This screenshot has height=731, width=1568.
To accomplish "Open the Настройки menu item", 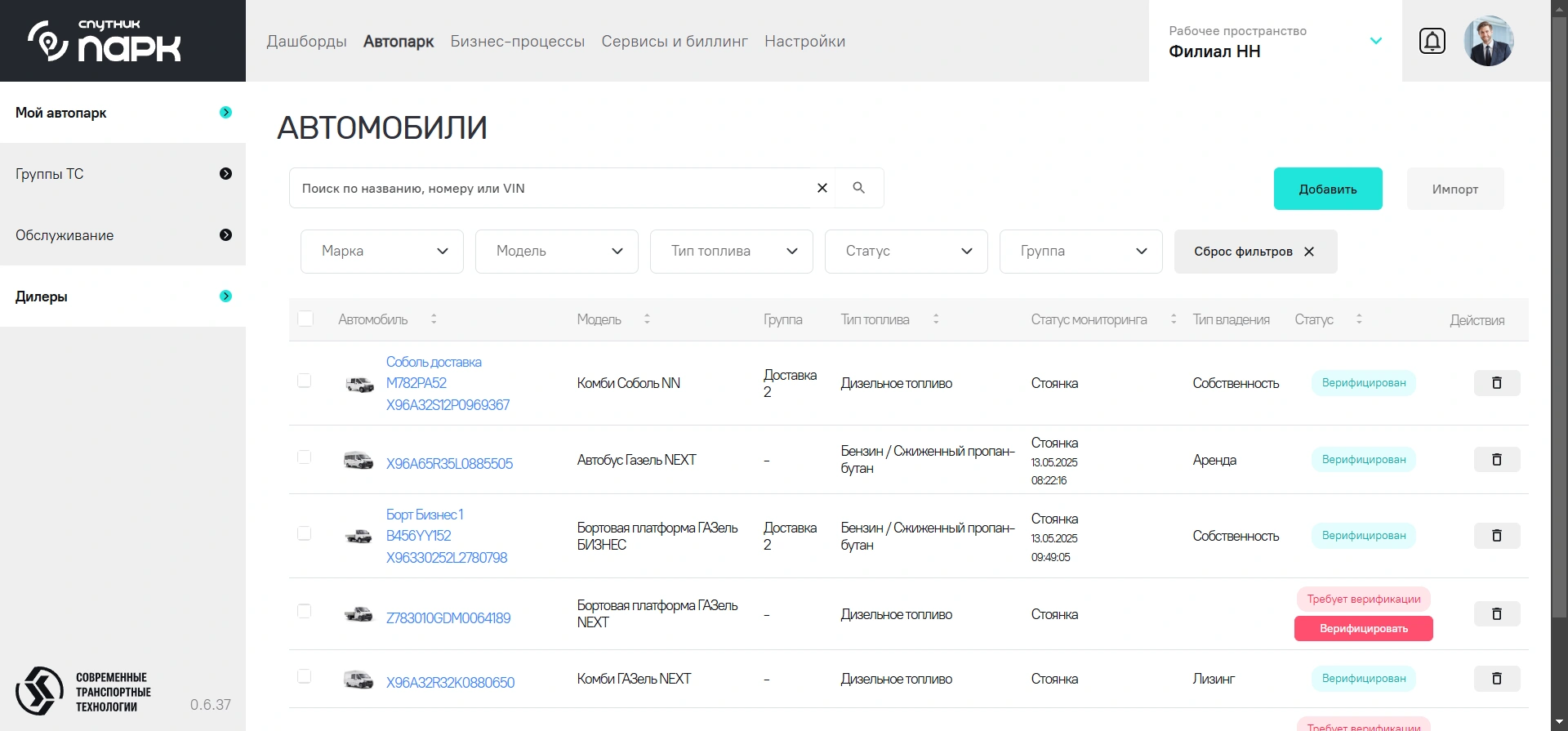I will [x=804, y=42].
